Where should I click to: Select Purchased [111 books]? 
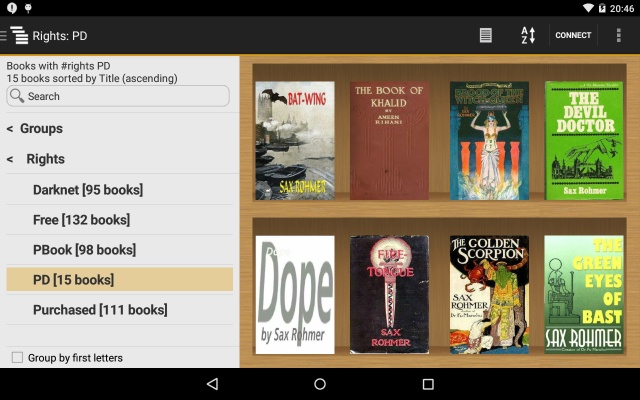pyautogui.click(x=120, y=310)
